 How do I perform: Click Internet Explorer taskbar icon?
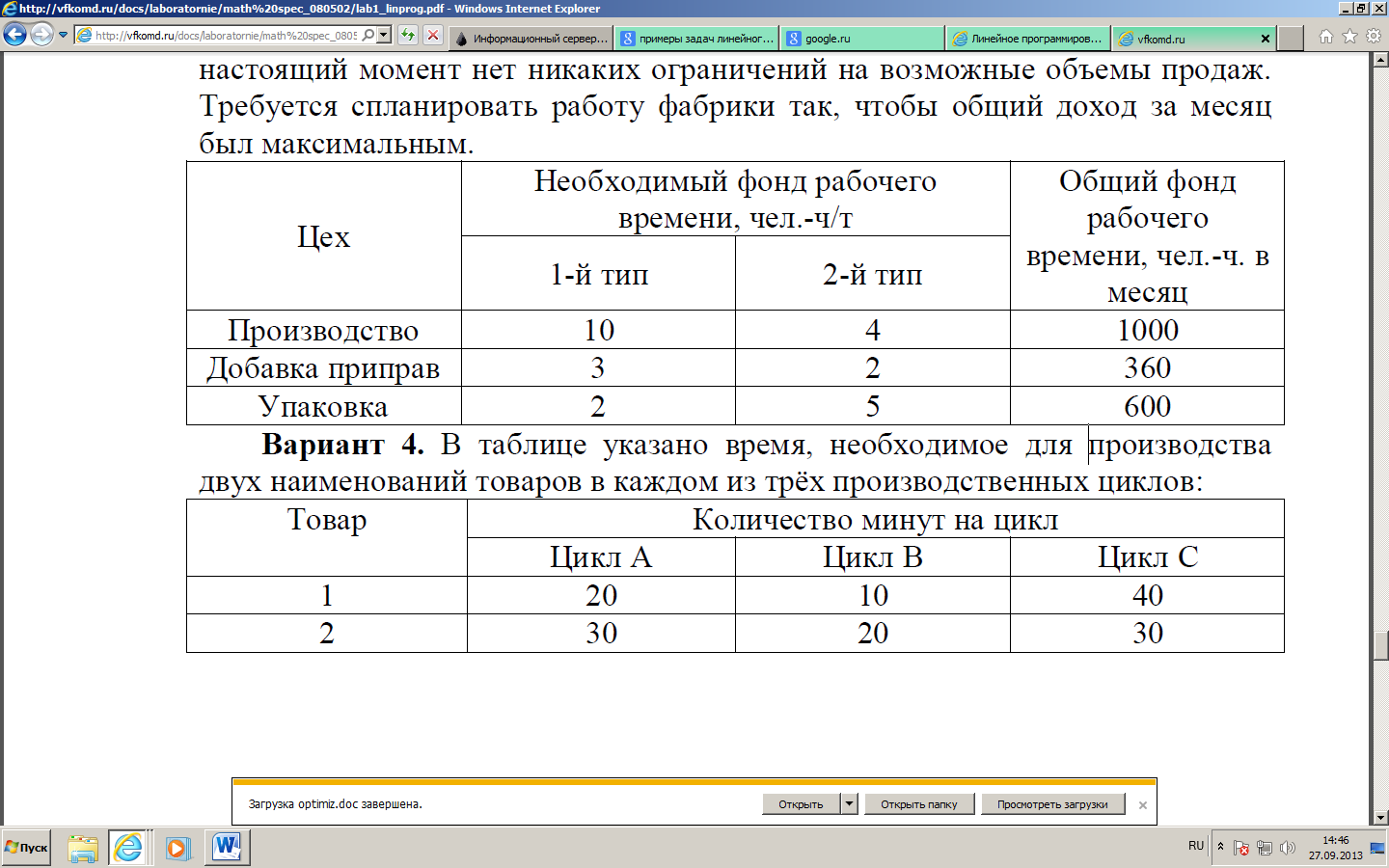point(128,848)
